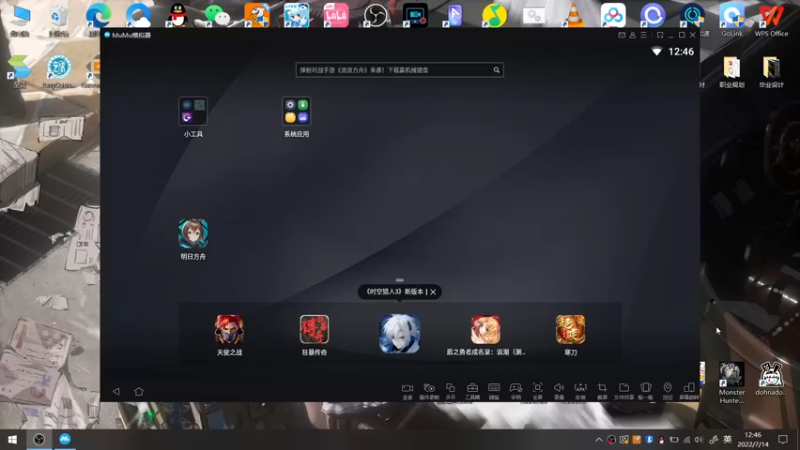Open the Baidu Netdisk desktop shortcut
The image size is (800, 450).
613,15
